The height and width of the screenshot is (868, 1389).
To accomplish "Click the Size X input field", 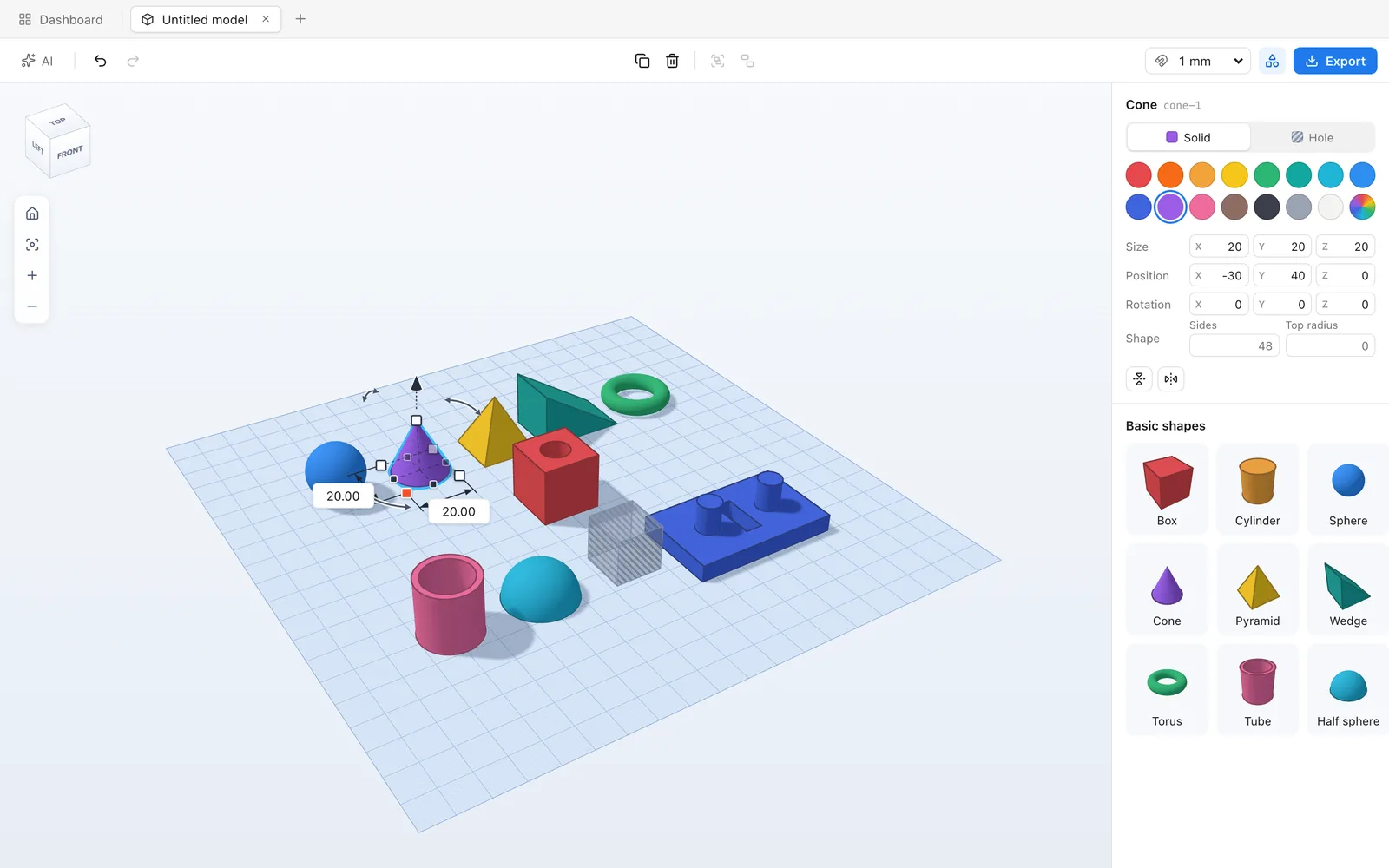I will [1219, 247].
